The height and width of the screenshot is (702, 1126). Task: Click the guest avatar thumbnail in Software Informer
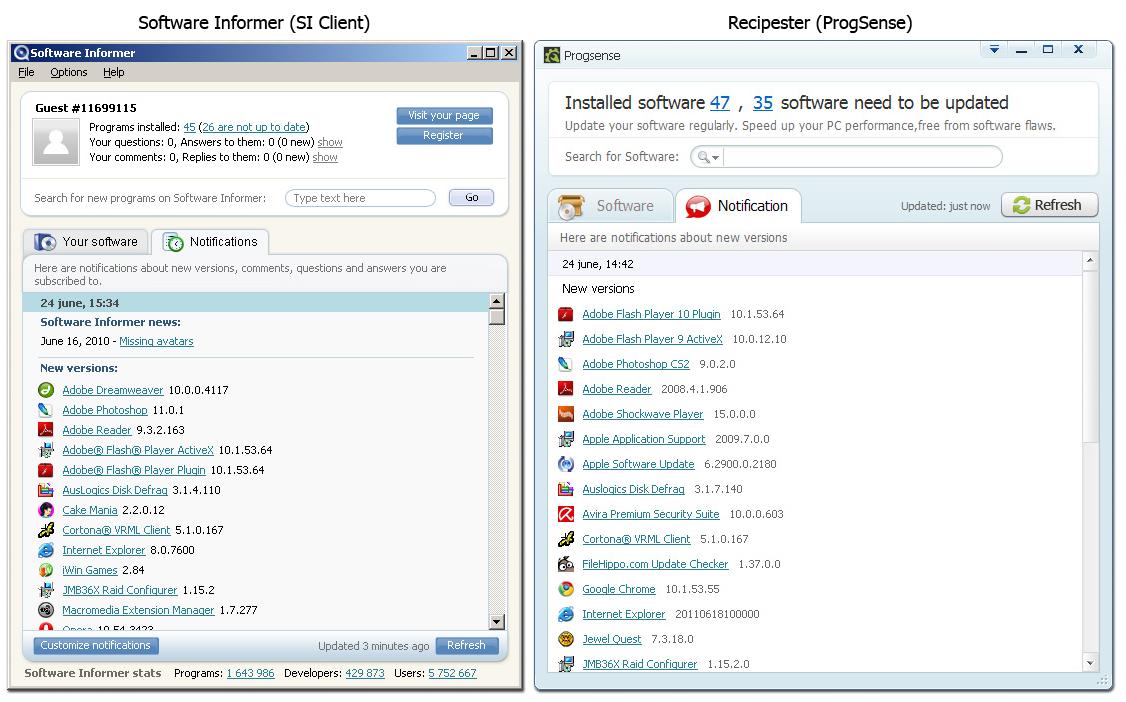pyautogui.click(x=56, y=141)
